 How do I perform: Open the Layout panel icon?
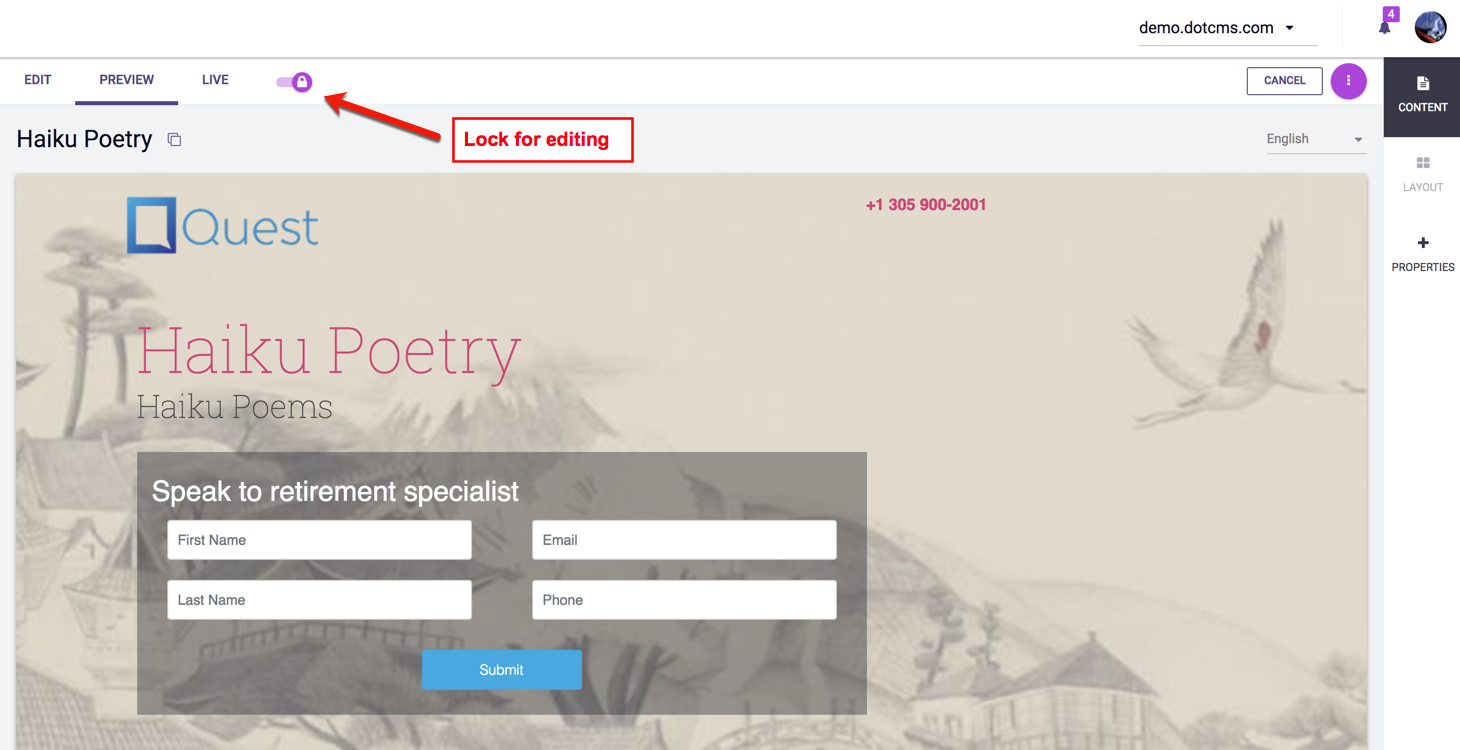click(1423, 163)
